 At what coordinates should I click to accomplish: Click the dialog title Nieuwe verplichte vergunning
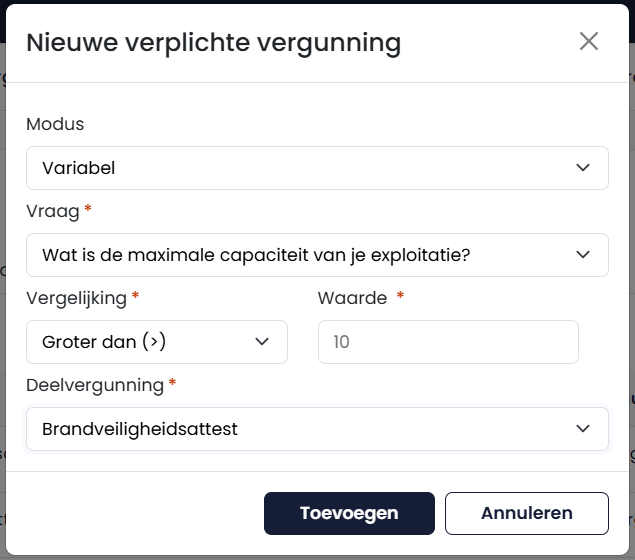coord(213,43)
